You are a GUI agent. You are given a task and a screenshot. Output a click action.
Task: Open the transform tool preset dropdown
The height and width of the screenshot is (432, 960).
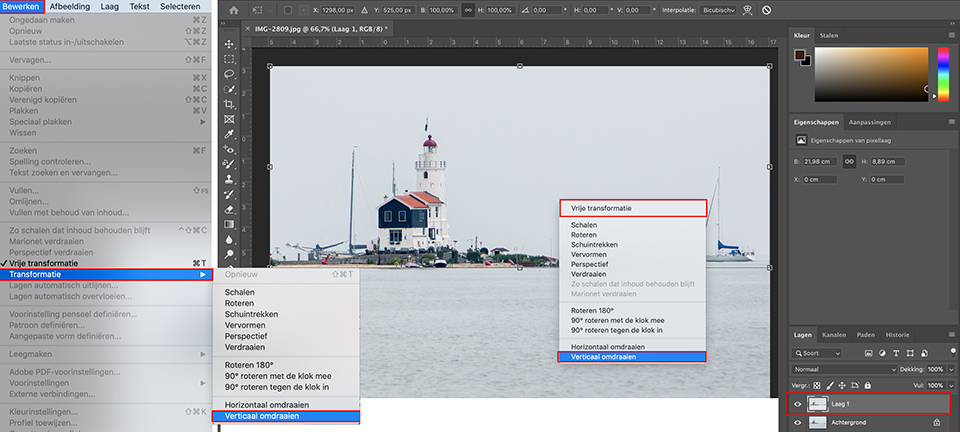point(260,10)
